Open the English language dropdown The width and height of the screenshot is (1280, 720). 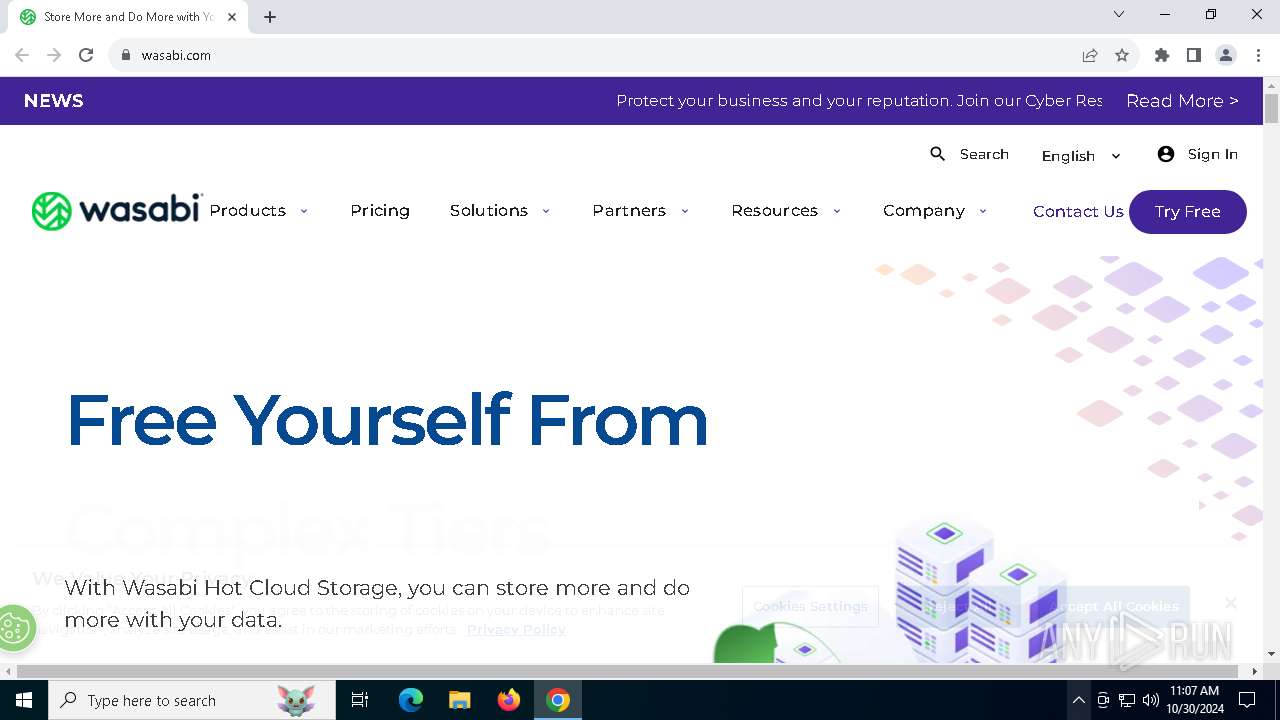1081,156
